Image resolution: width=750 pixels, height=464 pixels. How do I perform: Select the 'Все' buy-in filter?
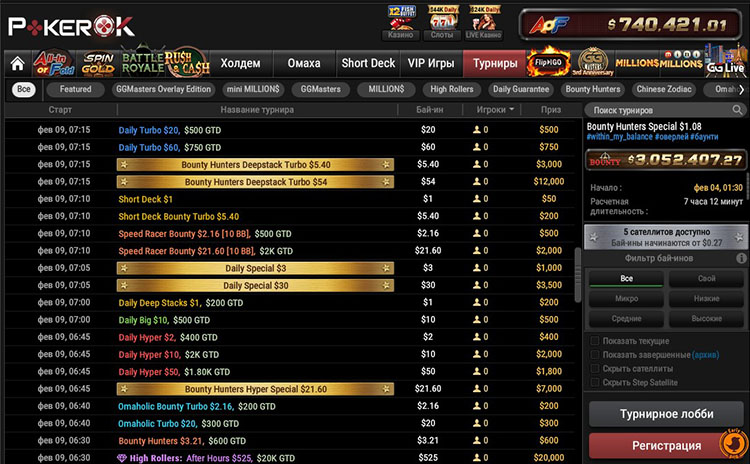pos(626,278)
